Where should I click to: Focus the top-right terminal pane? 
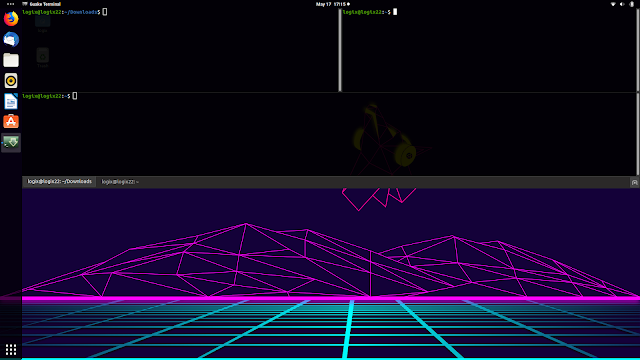click(489, 50)
